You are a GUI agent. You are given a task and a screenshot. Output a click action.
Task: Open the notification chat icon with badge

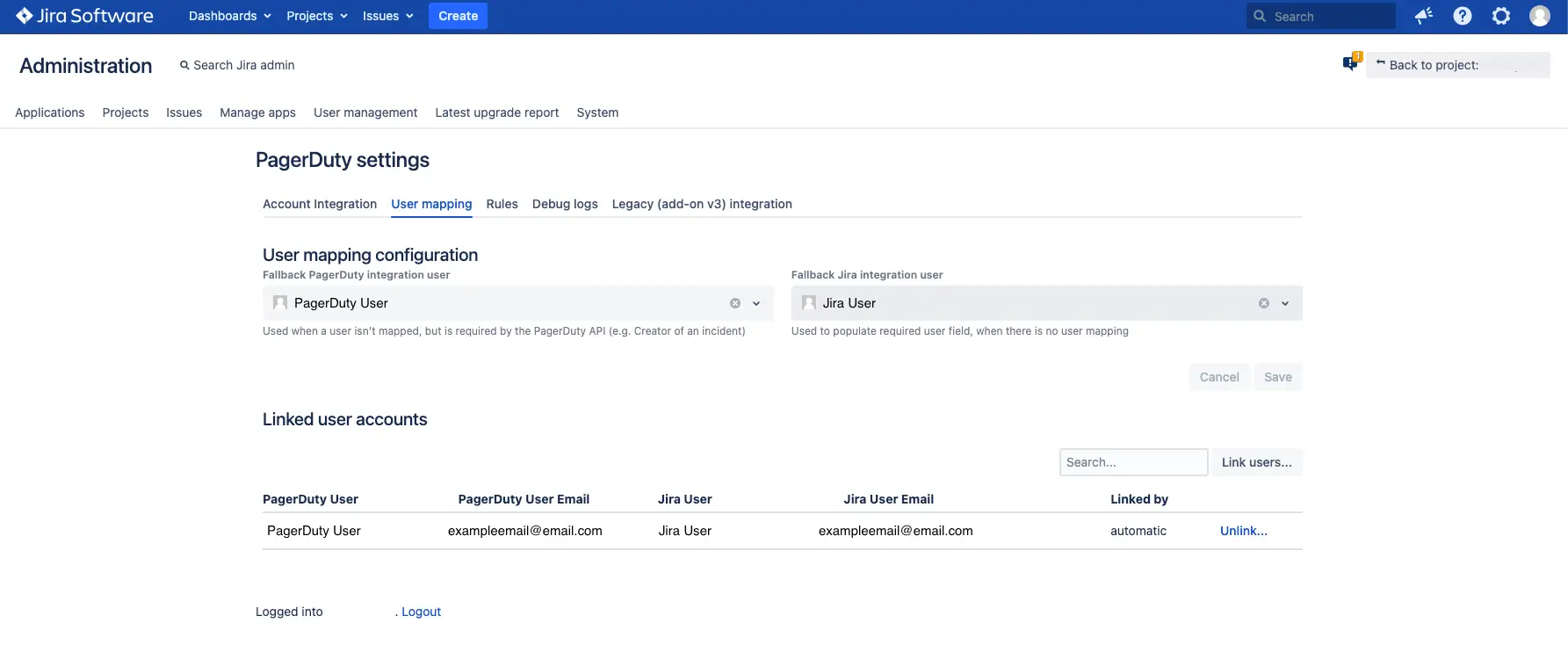tap(1352, 62)
